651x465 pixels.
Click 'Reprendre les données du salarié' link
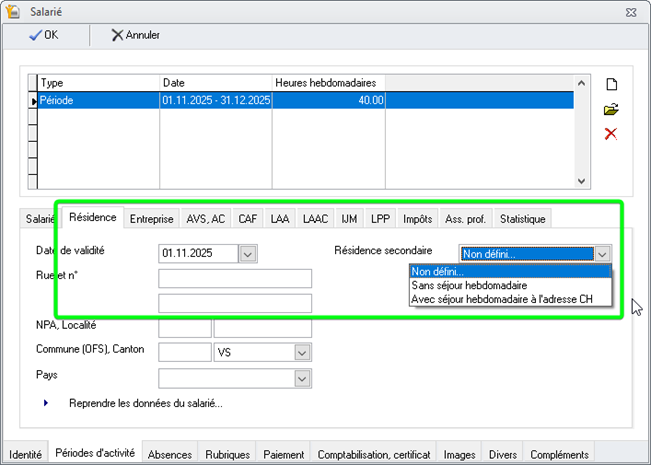tap(145, 404)
